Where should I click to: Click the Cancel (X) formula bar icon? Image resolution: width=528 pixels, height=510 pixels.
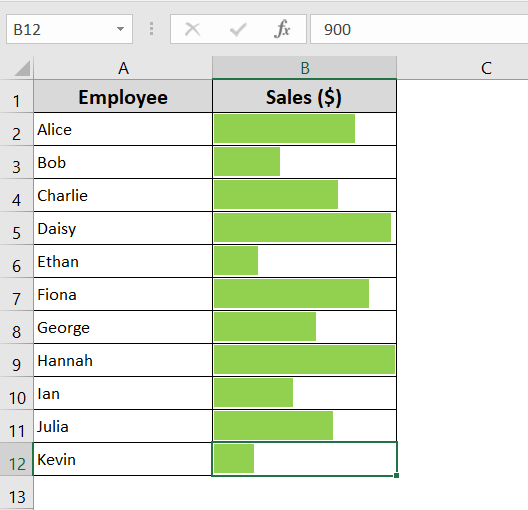[x=193, y=29]
